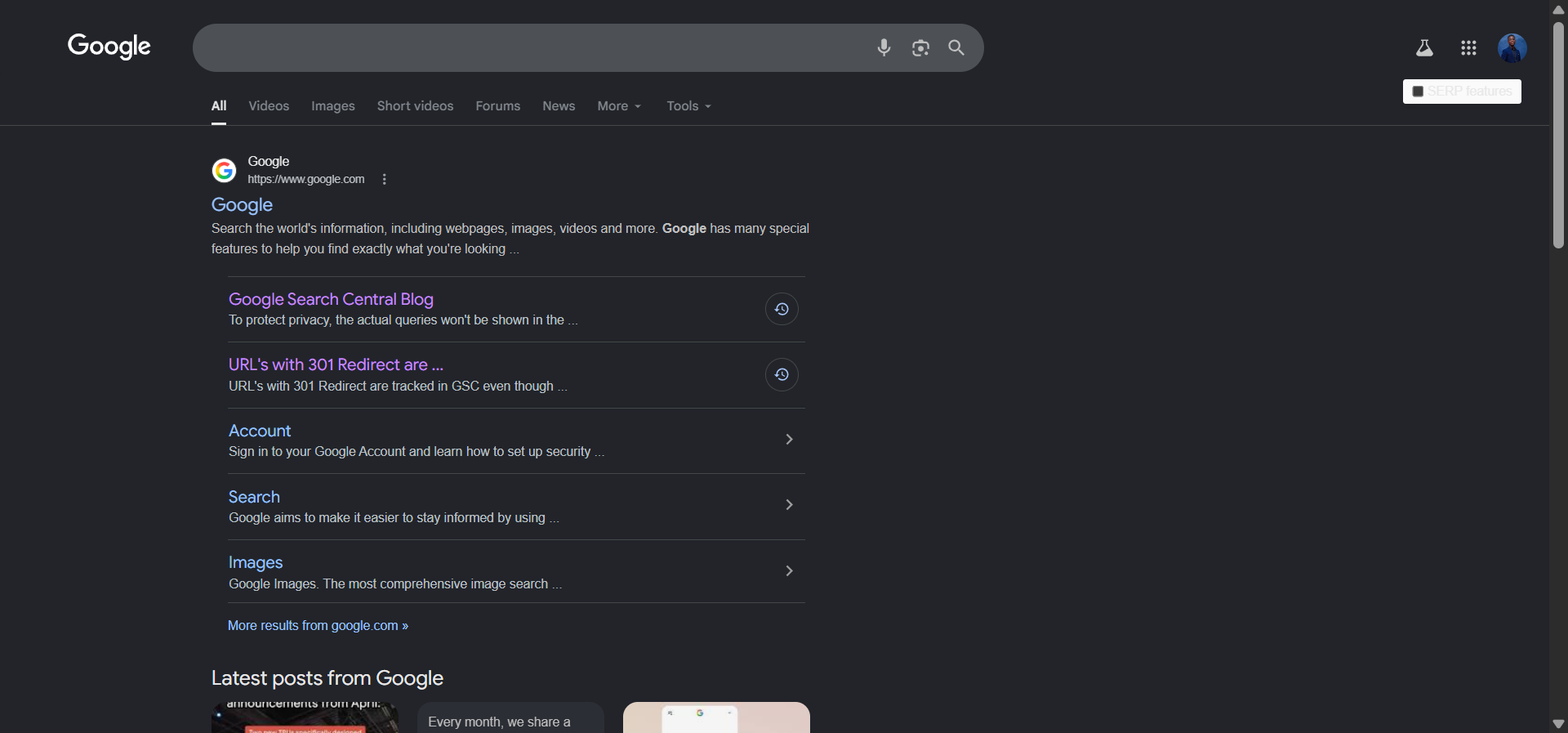
Task: Open the Google apps grid
Action: 1468,48
